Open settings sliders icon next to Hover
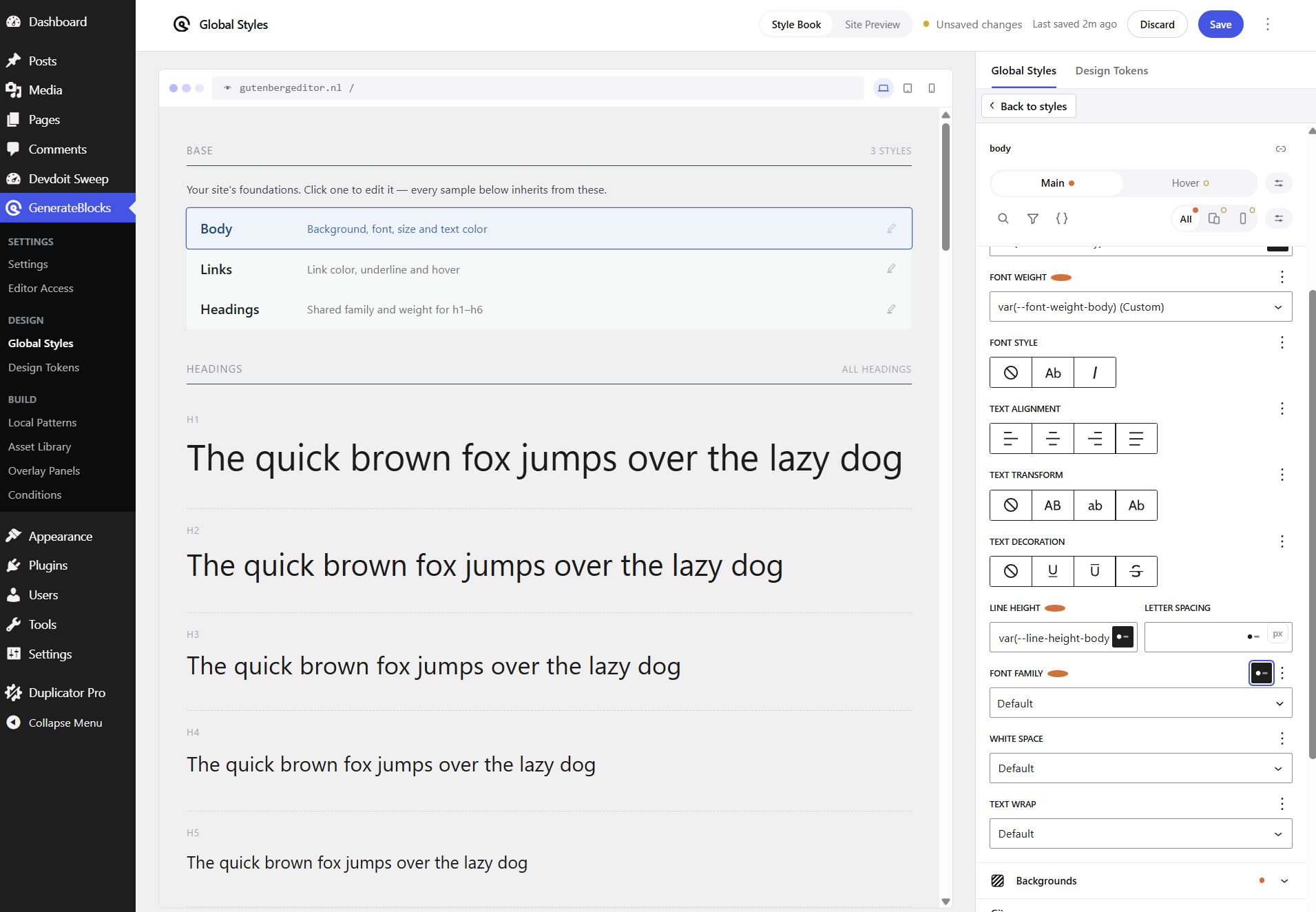Screen dimensions: 1316x912 coord(1279,183)
